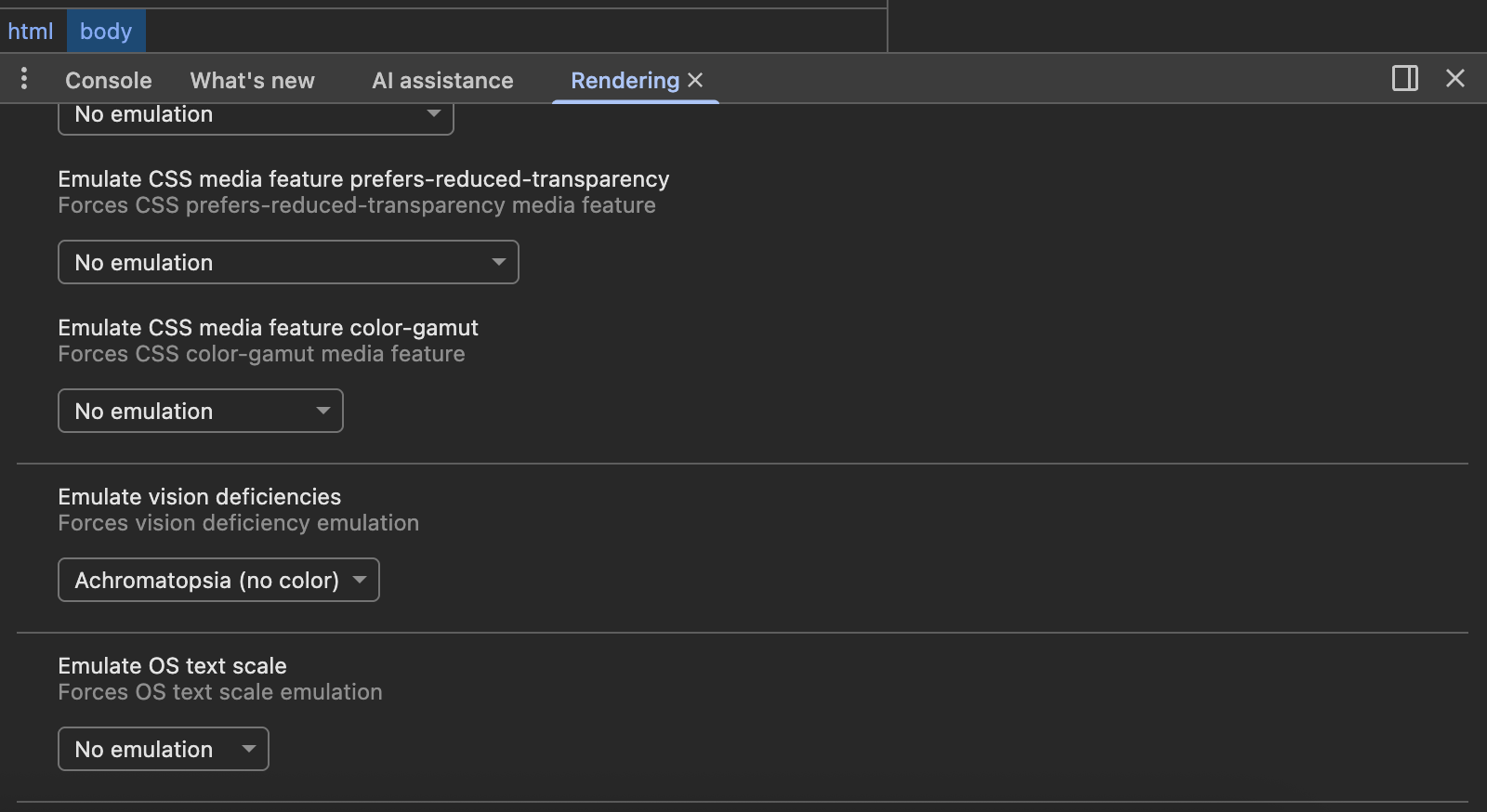Click the drawer layout toggle icon
Viewport: 1487px width, 812px height.
(x=1404, y=78)
